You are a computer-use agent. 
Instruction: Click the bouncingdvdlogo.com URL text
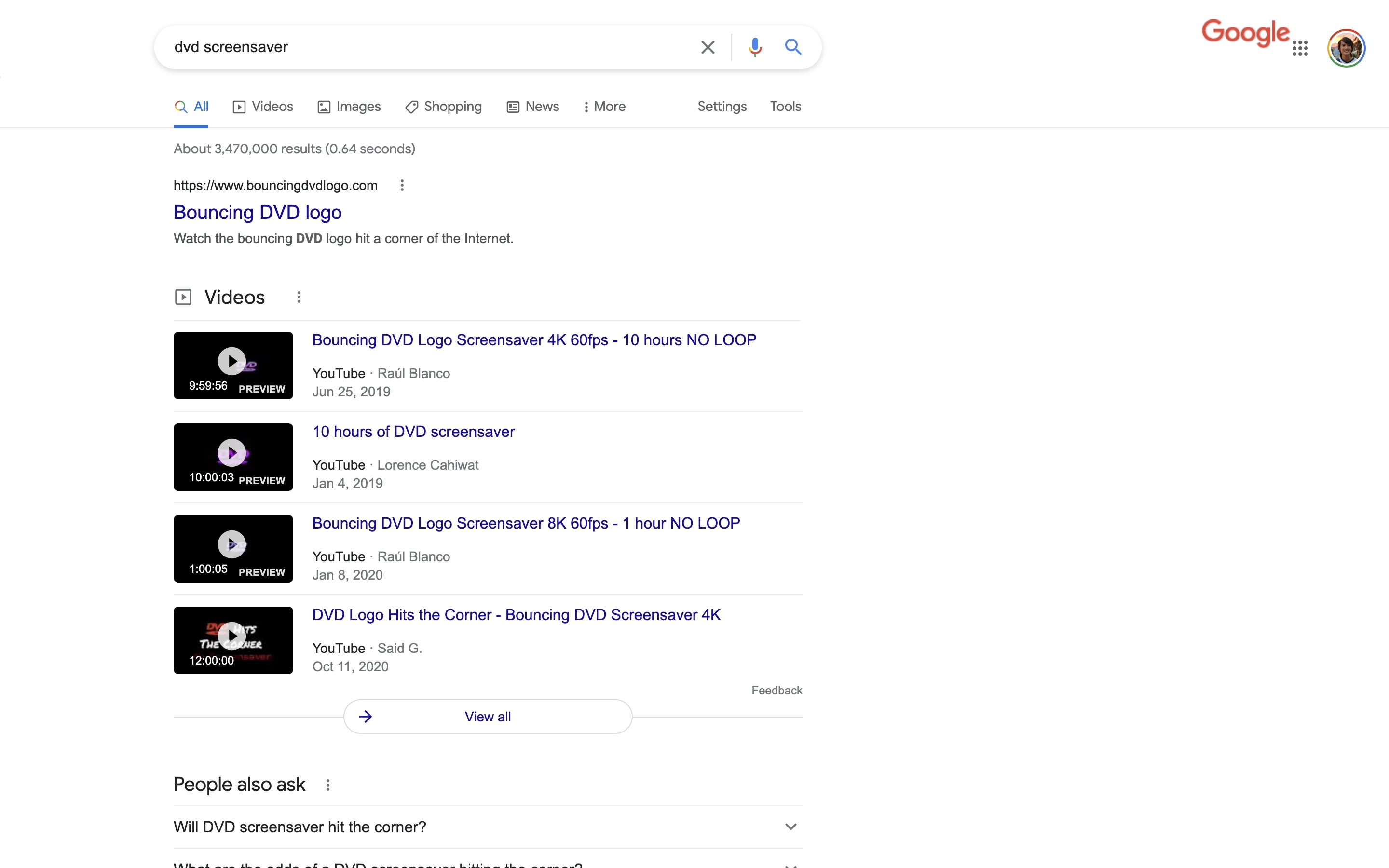coord(275,186)
